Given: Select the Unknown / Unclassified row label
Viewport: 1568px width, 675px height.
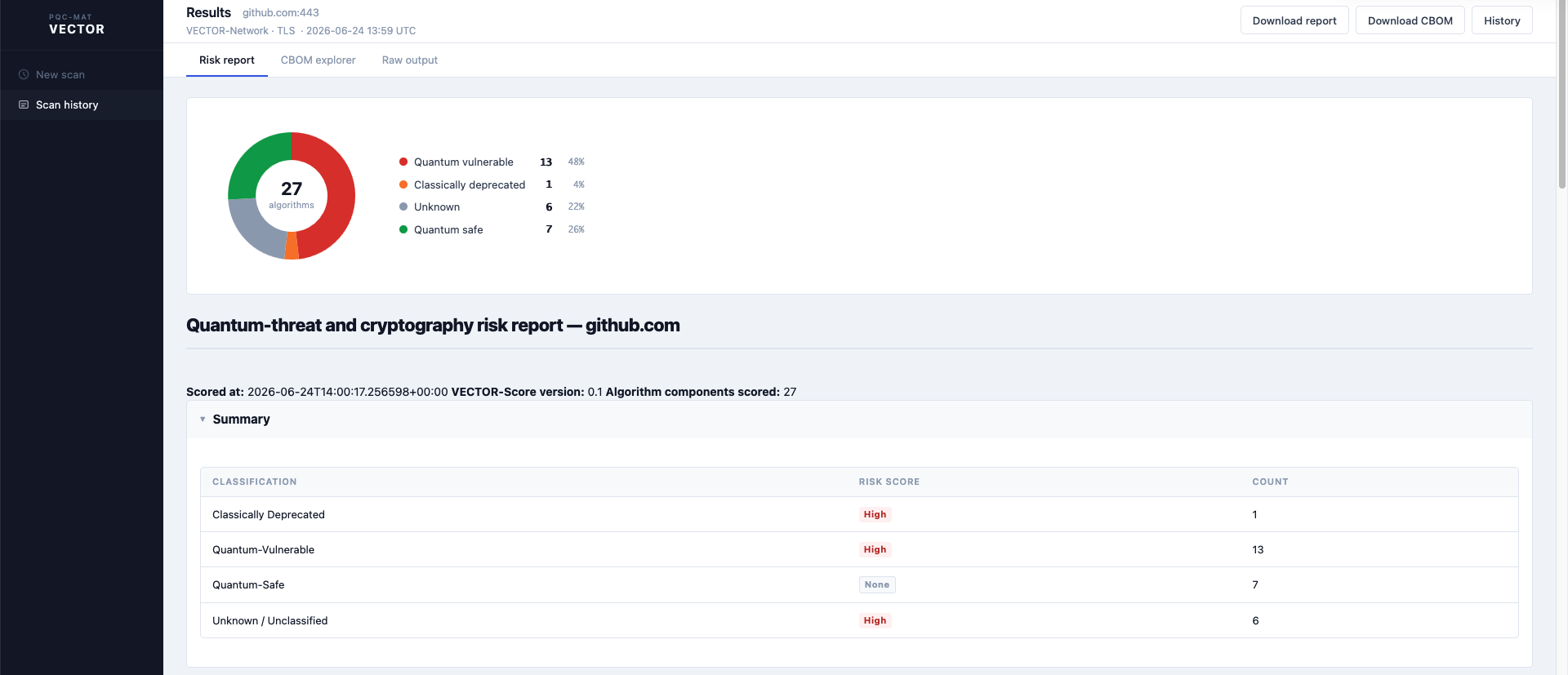Looking at the screenshot, I should (270, 620).
